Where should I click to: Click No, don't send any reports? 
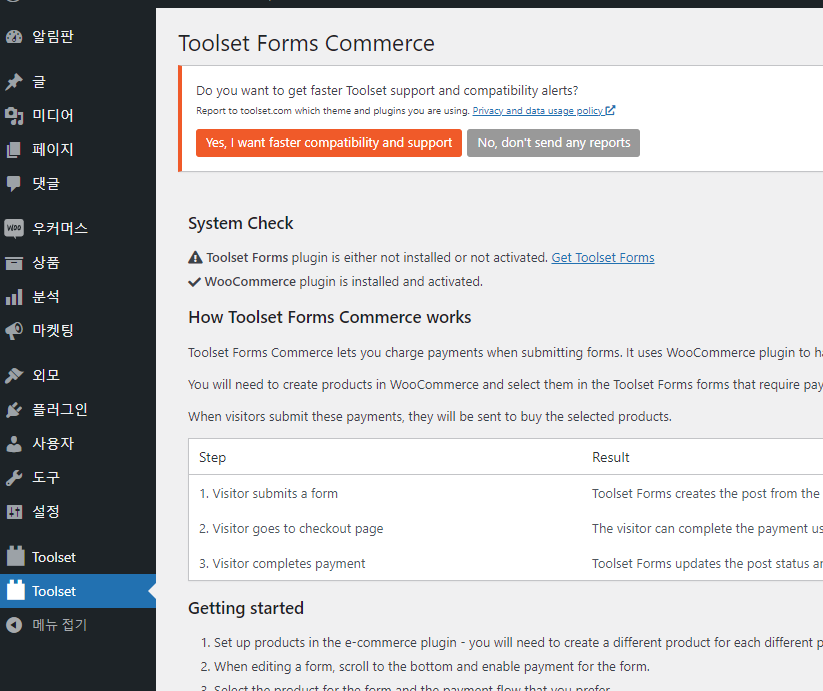tap(553, 143)
